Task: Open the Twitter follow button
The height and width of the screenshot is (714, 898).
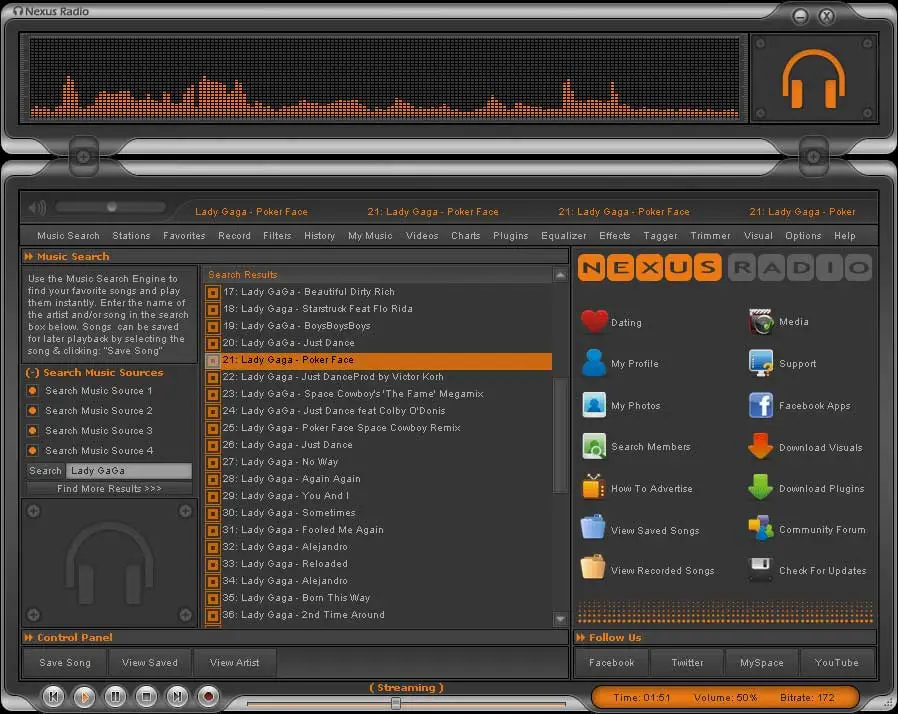Action: point(687,662)
